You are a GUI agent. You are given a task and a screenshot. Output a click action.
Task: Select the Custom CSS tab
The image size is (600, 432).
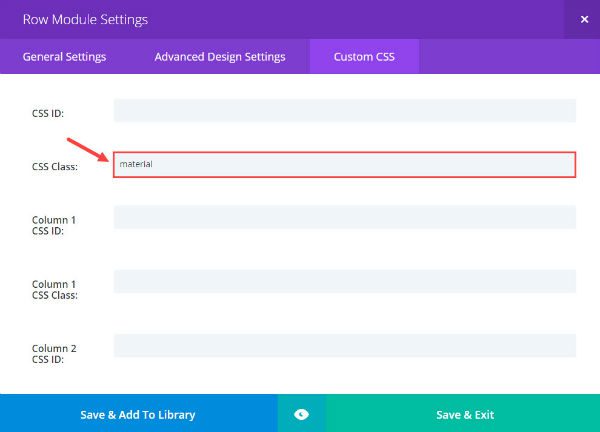[x=364, y=57]
